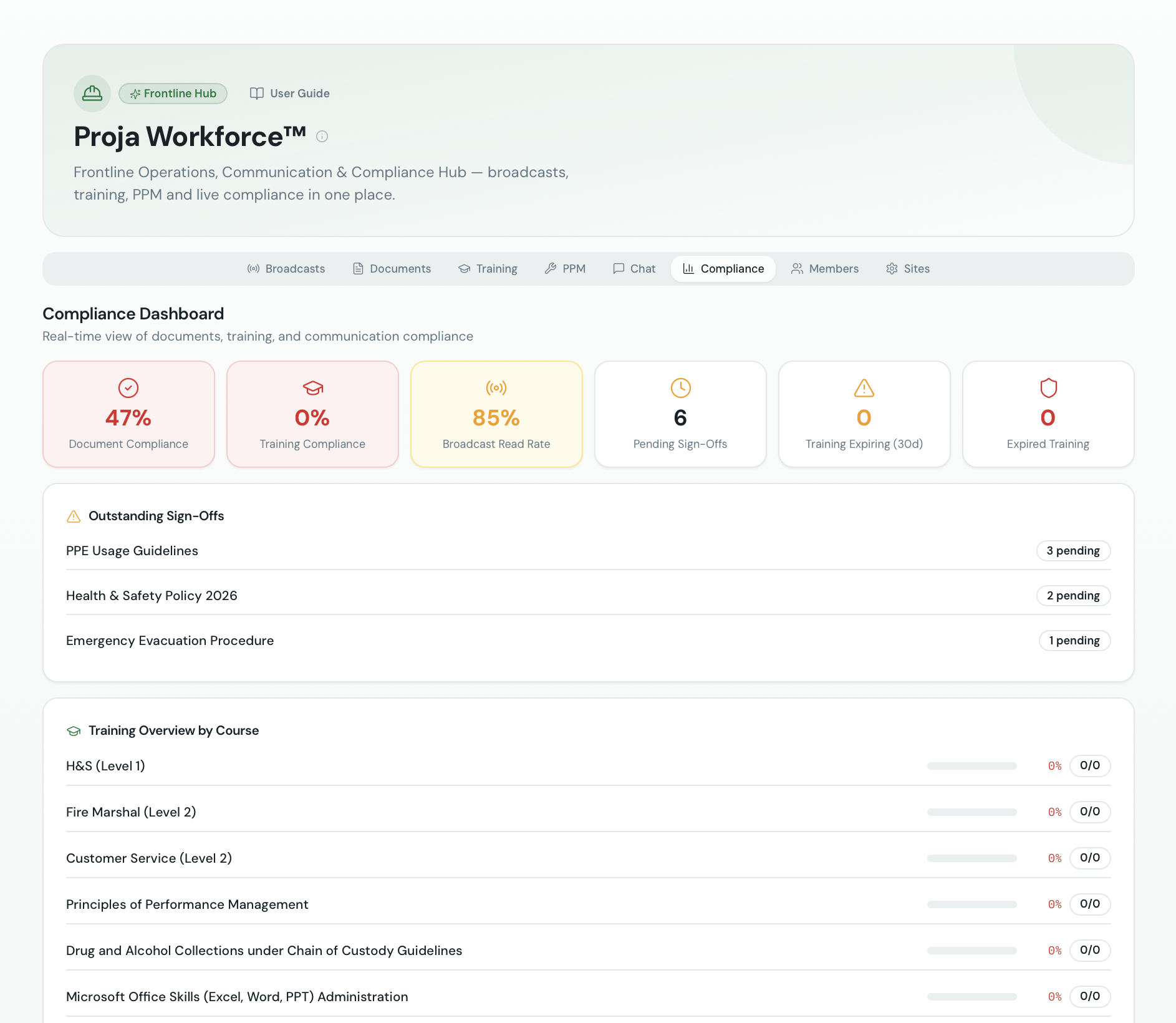
Task: Click the 0/0 badge for Principles of Performance Management
Action: tap(1090, 904)
